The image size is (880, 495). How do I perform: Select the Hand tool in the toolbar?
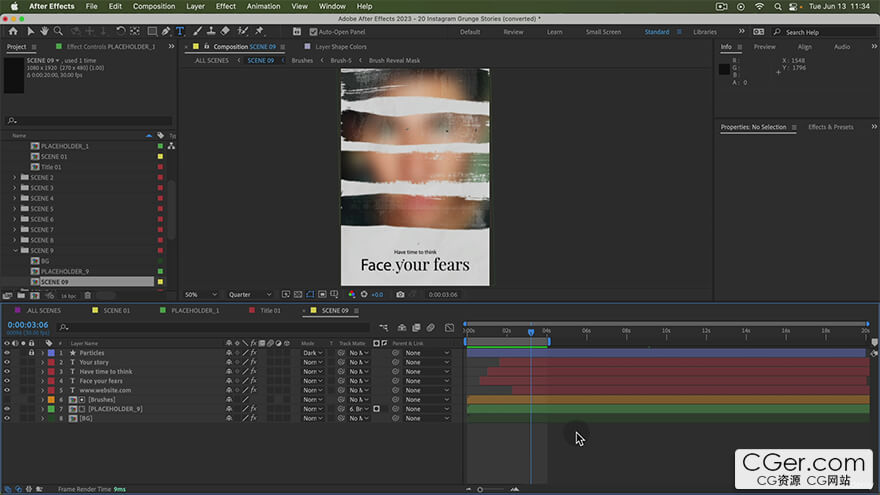pos(44,31)
